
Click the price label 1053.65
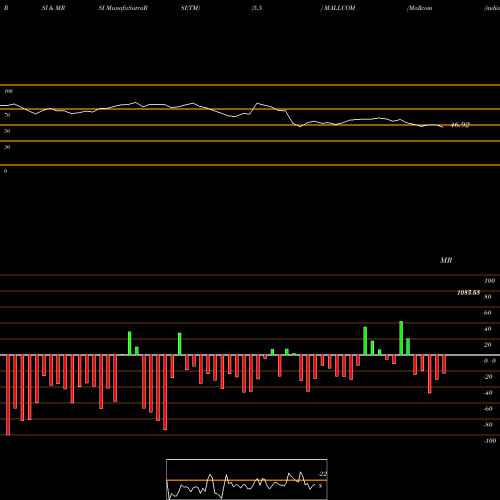coord(468,293)
